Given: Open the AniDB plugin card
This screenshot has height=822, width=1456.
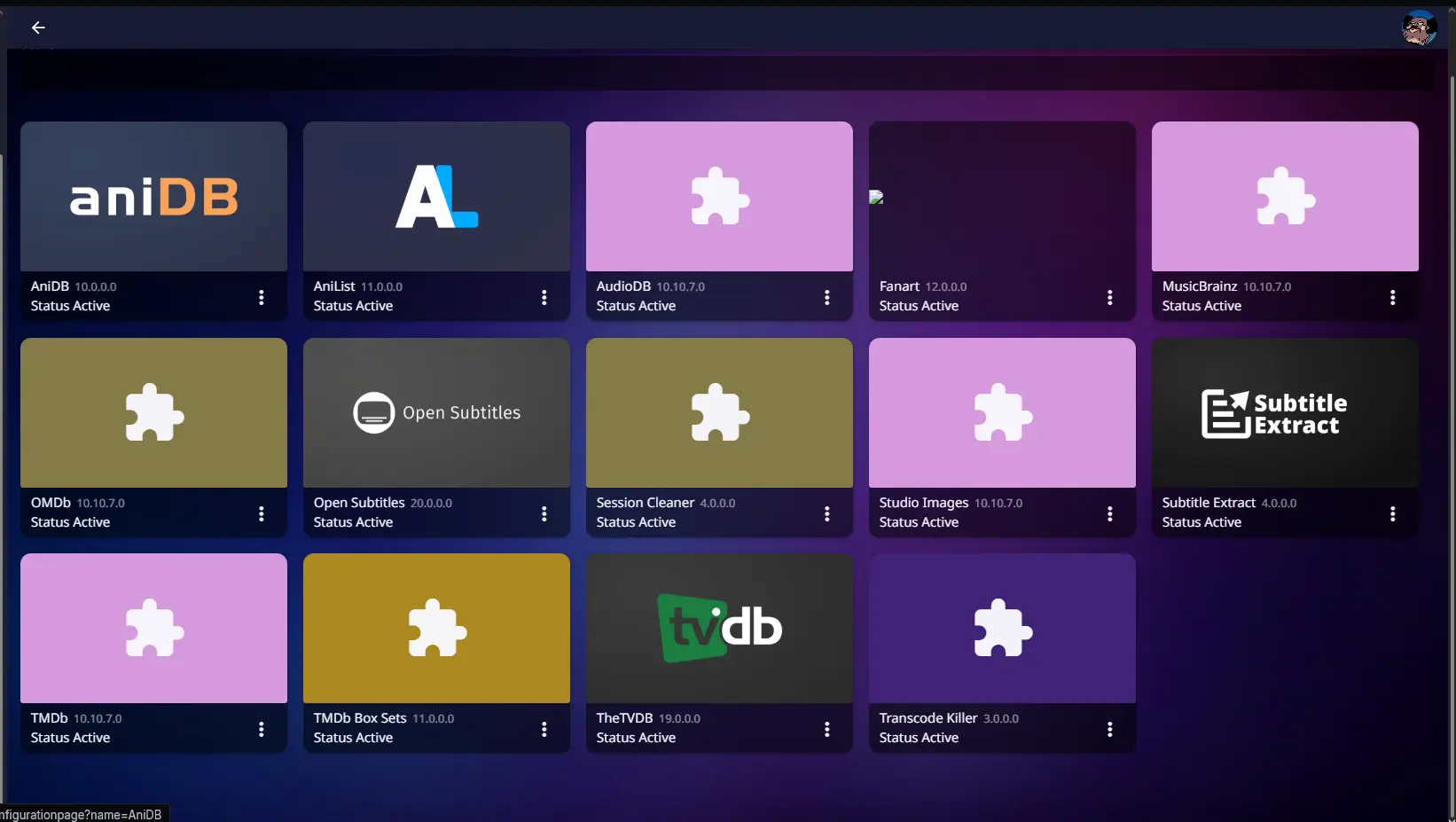Looking at the screenshot, I should pyautogui.click(x=153, y=197).
